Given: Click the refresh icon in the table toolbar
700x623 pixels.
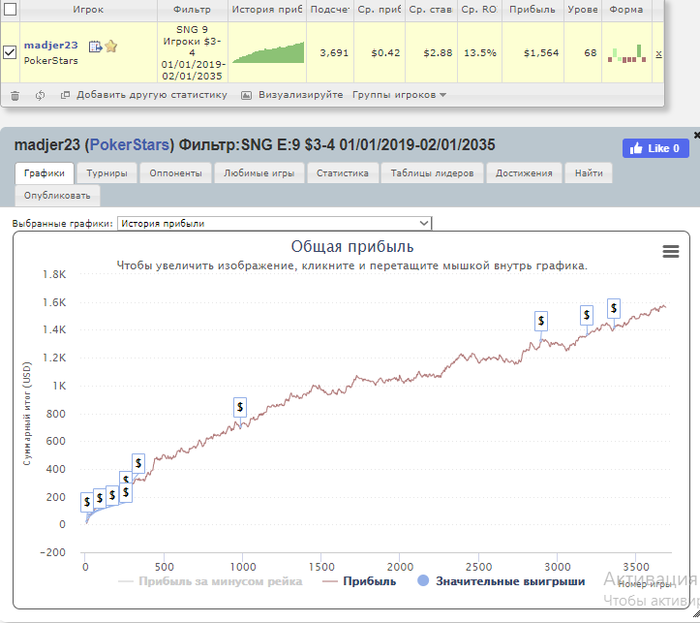Looking at the screenshot, I should pos(40,96).
